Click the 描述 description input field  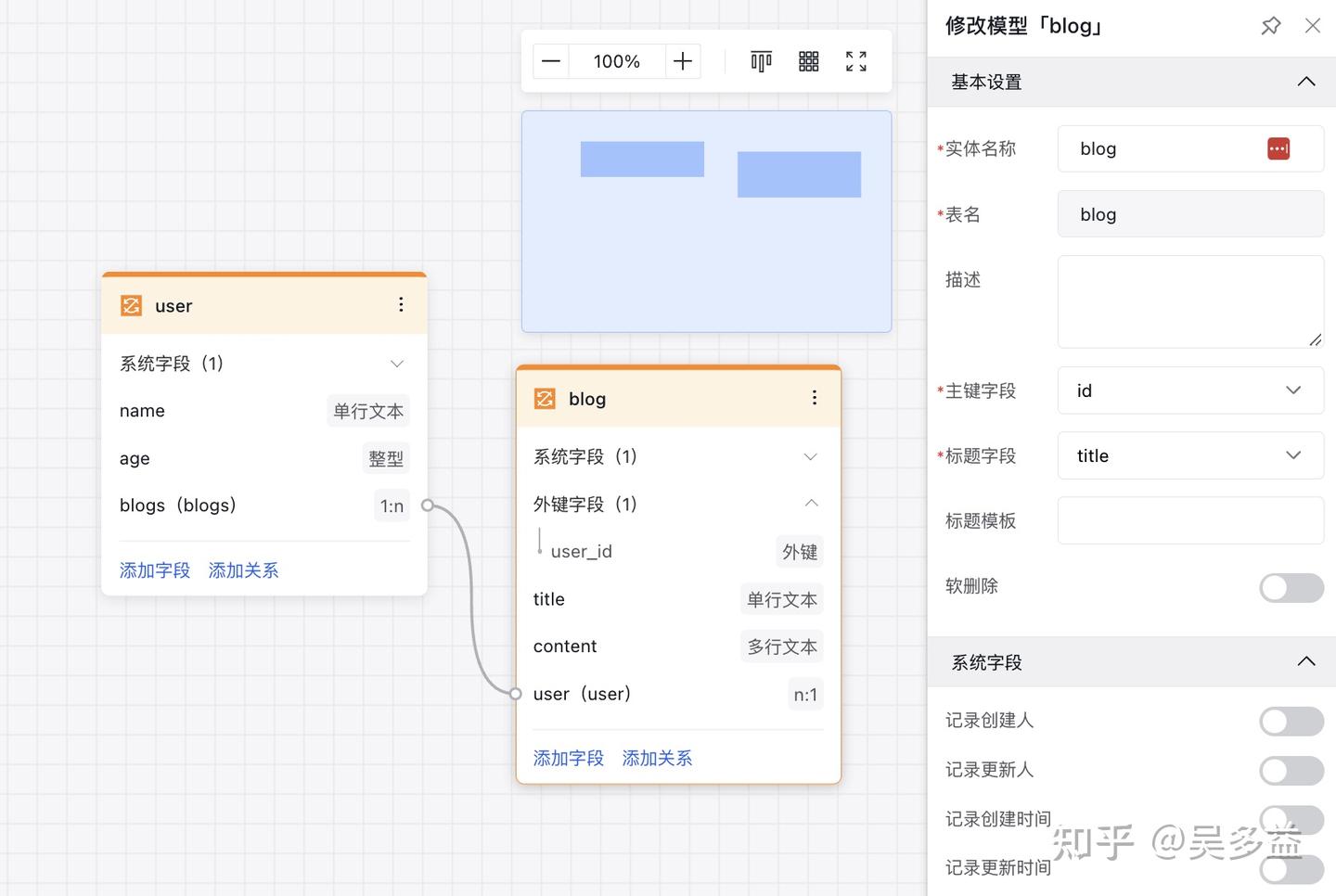click(x=1190, y=301)
